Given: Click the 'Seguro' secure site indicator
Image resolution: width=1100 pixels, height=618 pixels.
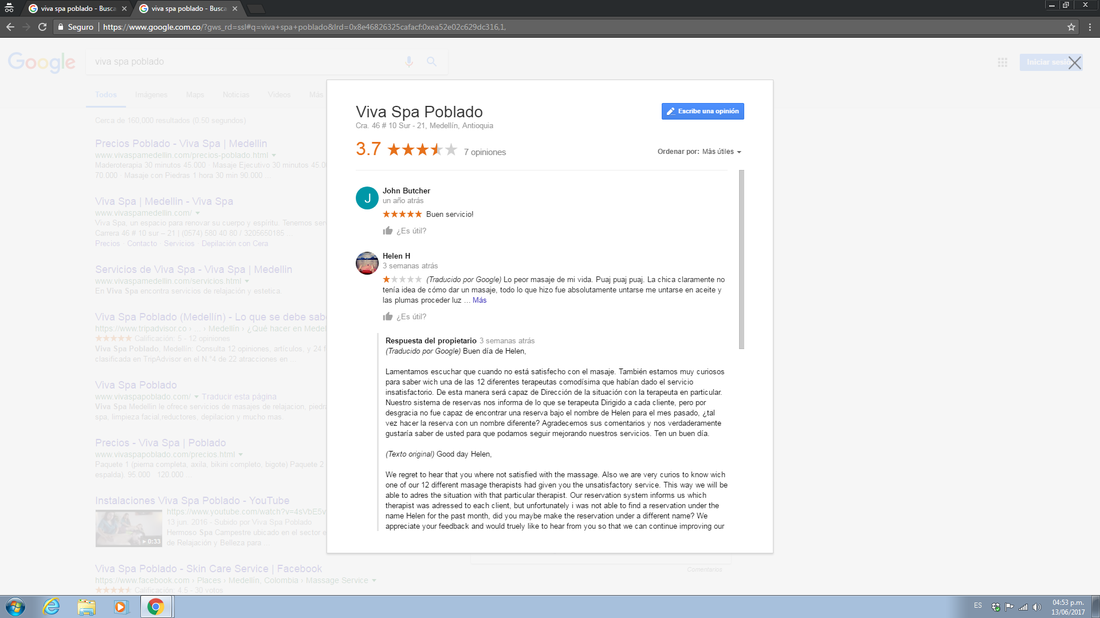Looking at the screenshot, I should click(76, 27).
